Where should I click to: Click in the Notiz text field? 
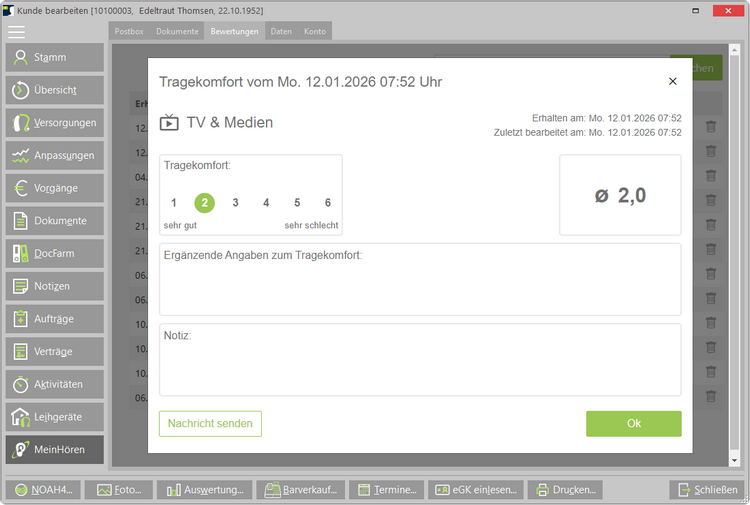420,360
